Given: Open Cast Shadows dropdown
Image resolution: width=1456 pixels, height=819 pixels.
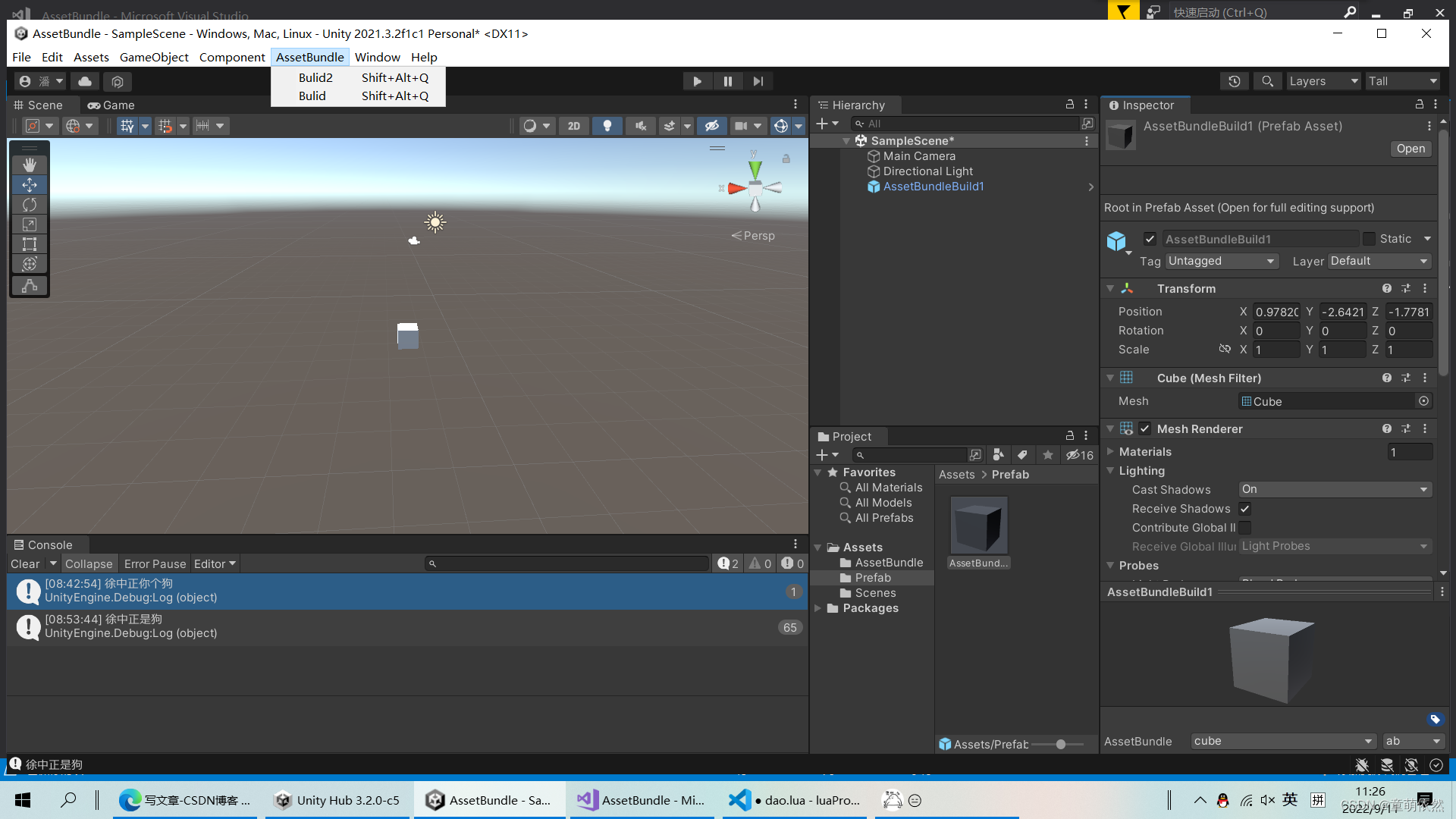Looking at the screenshot, I should click(1335, 490).
